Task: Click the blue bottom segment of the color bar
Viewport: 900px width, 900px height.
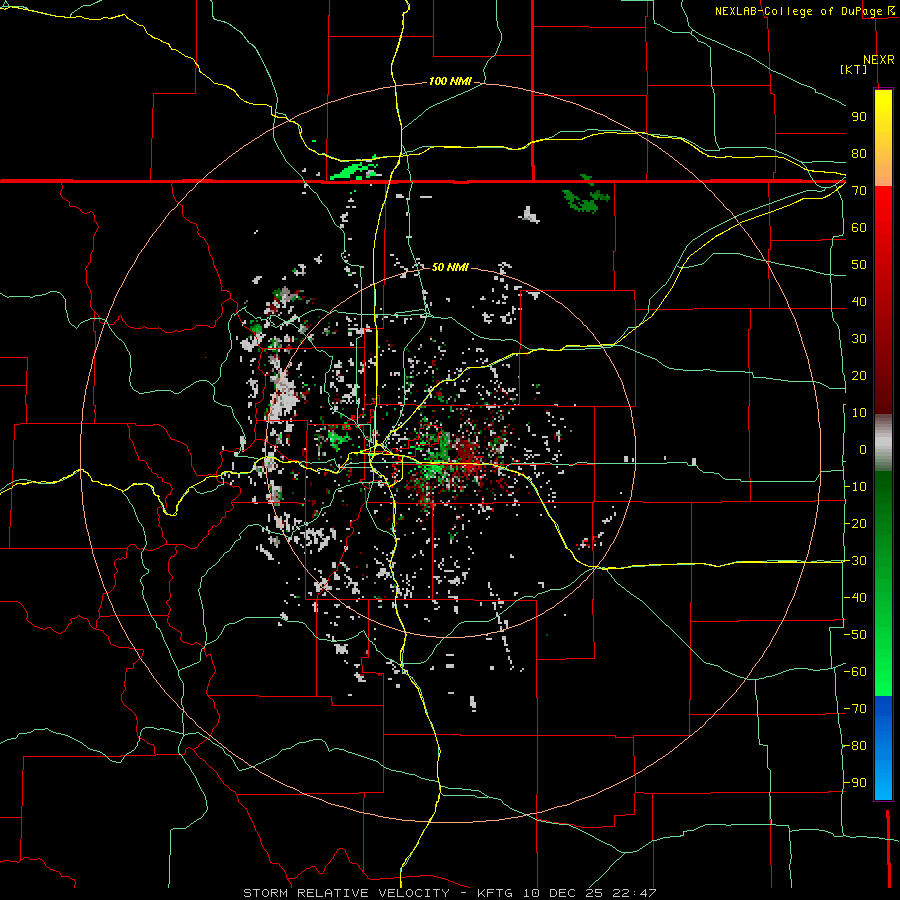Action: (883, 748)
